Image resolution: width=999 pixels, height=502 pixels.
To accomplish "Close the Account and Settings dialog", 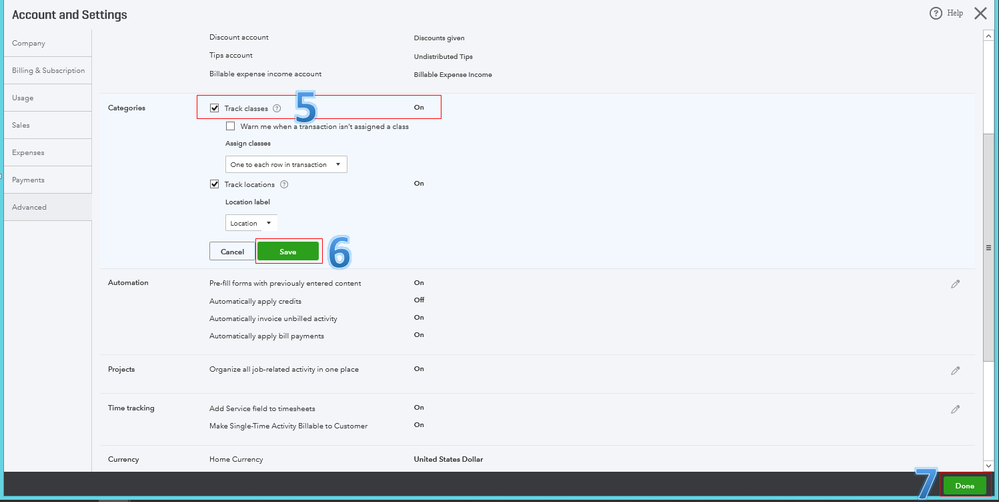I will pyautogui.click(x=981, y=13).
